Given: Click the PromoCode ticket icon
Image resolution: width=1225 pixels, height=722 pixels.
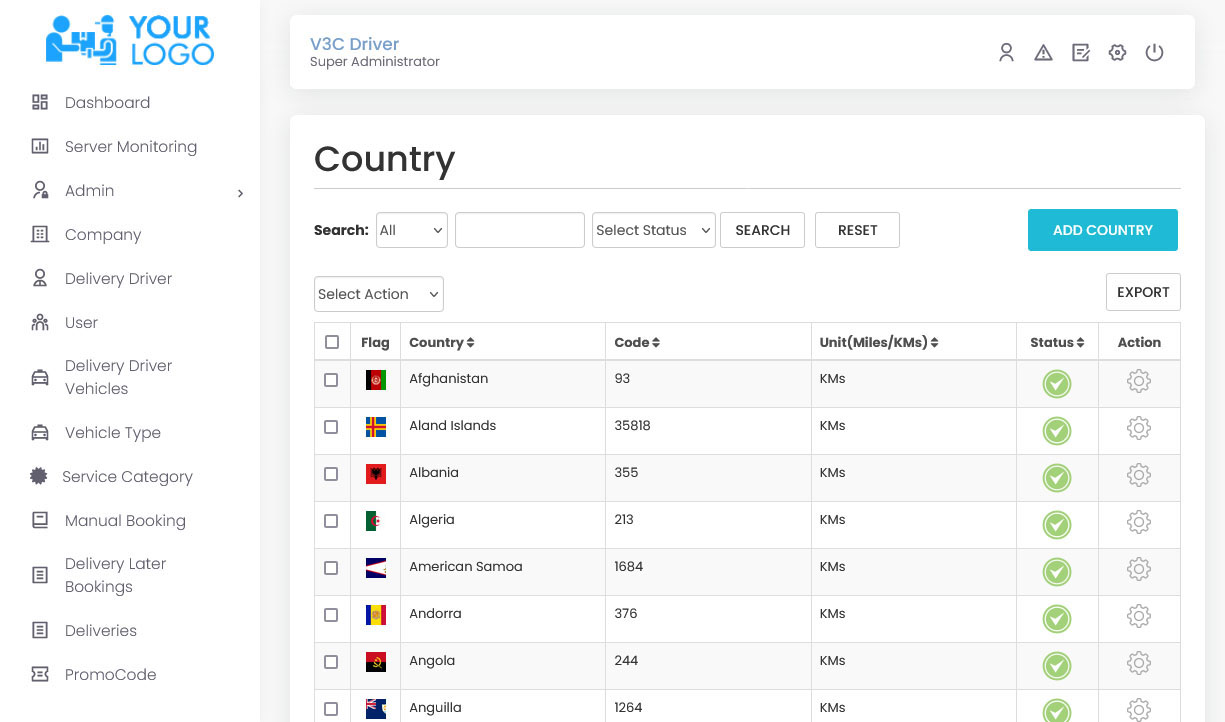Looking at the screenshot, I should (x=40, y=674).
